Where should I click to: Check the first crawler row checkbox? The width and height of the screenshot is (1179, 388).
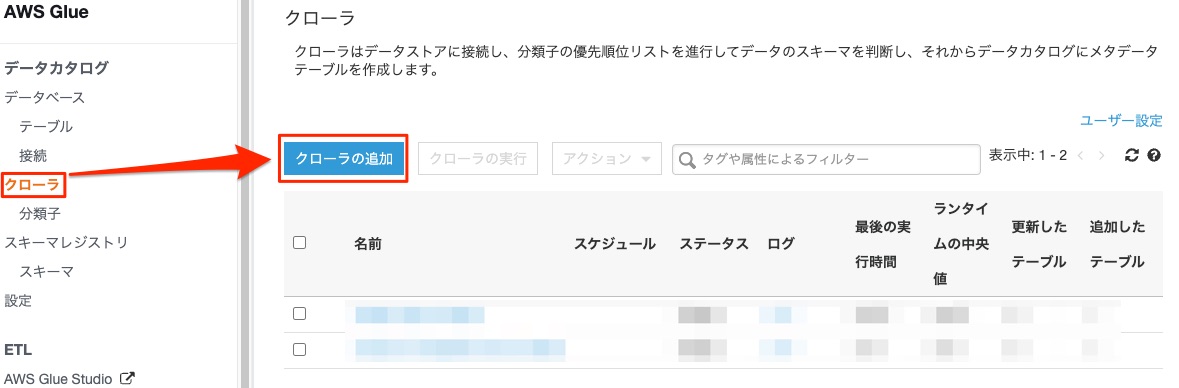[x=299, y=314]
